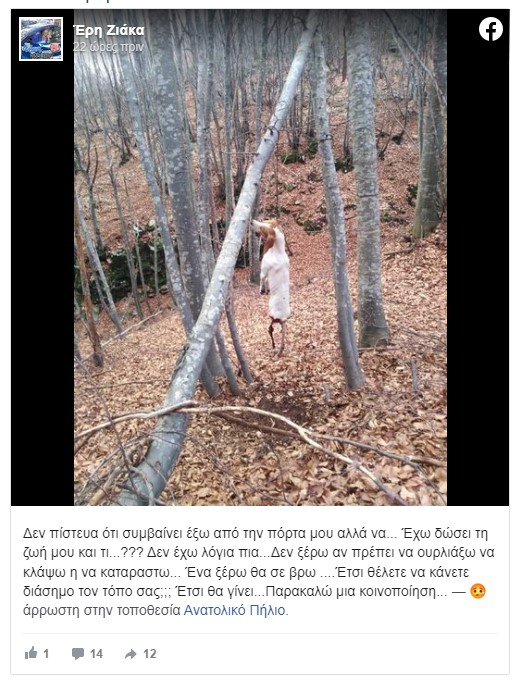Click the comment count number 14
522x687 pixels.
[96, 654]
